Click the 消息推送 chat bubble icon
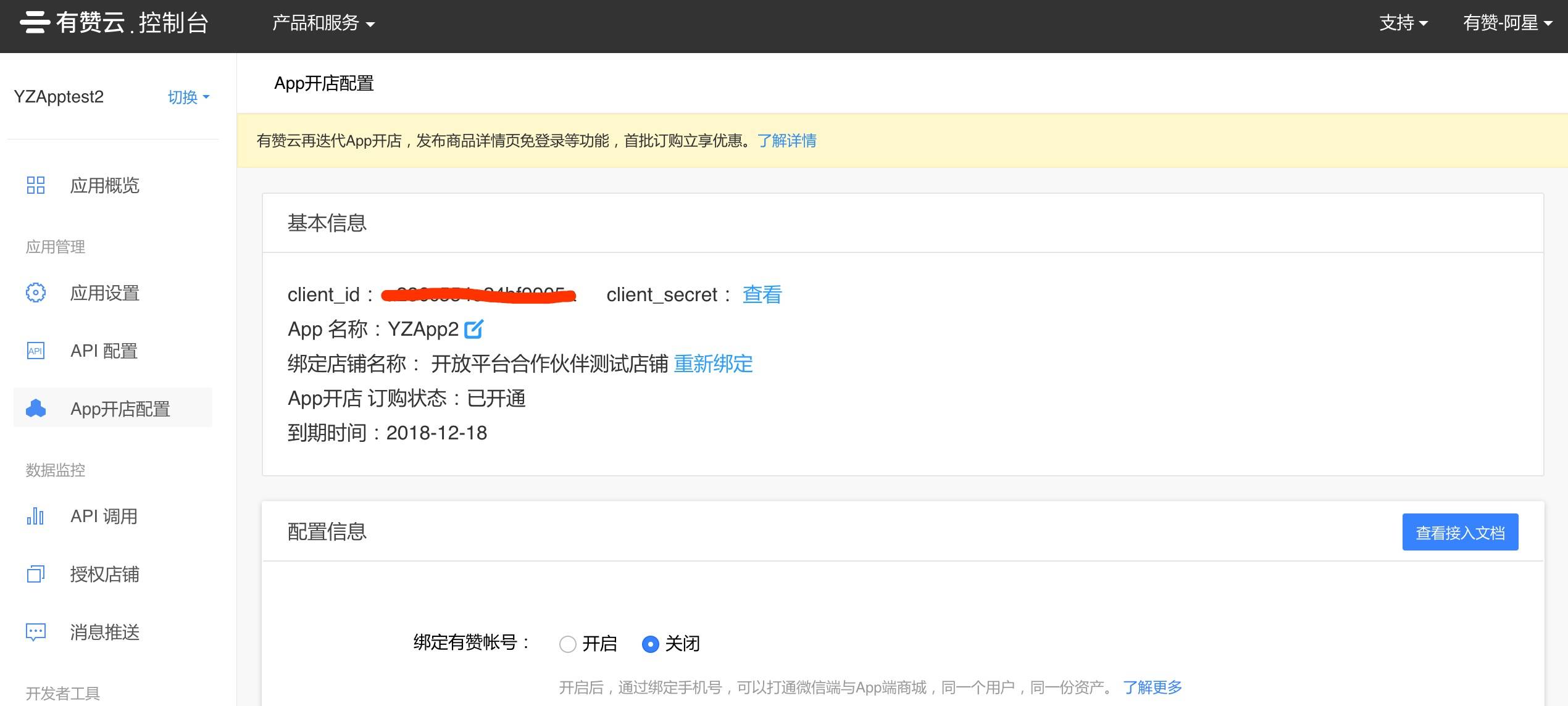Screen dimensions: 1568x706 pos(36,632)
